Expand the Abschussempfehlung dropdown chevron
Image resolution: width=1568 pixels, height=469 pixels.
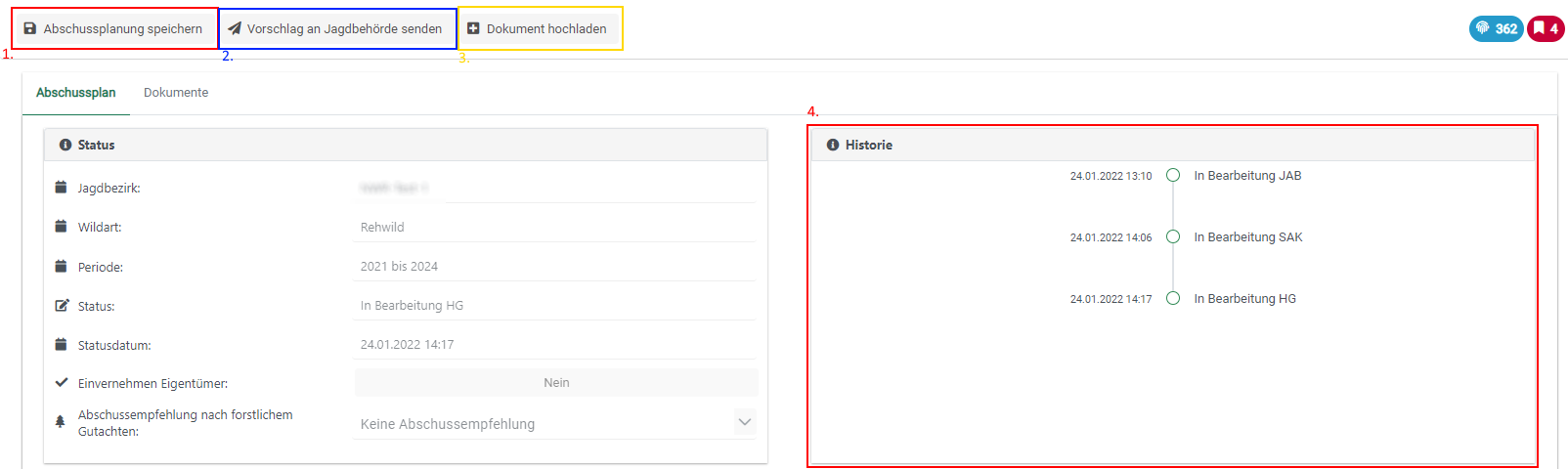(x=745, y=422)
